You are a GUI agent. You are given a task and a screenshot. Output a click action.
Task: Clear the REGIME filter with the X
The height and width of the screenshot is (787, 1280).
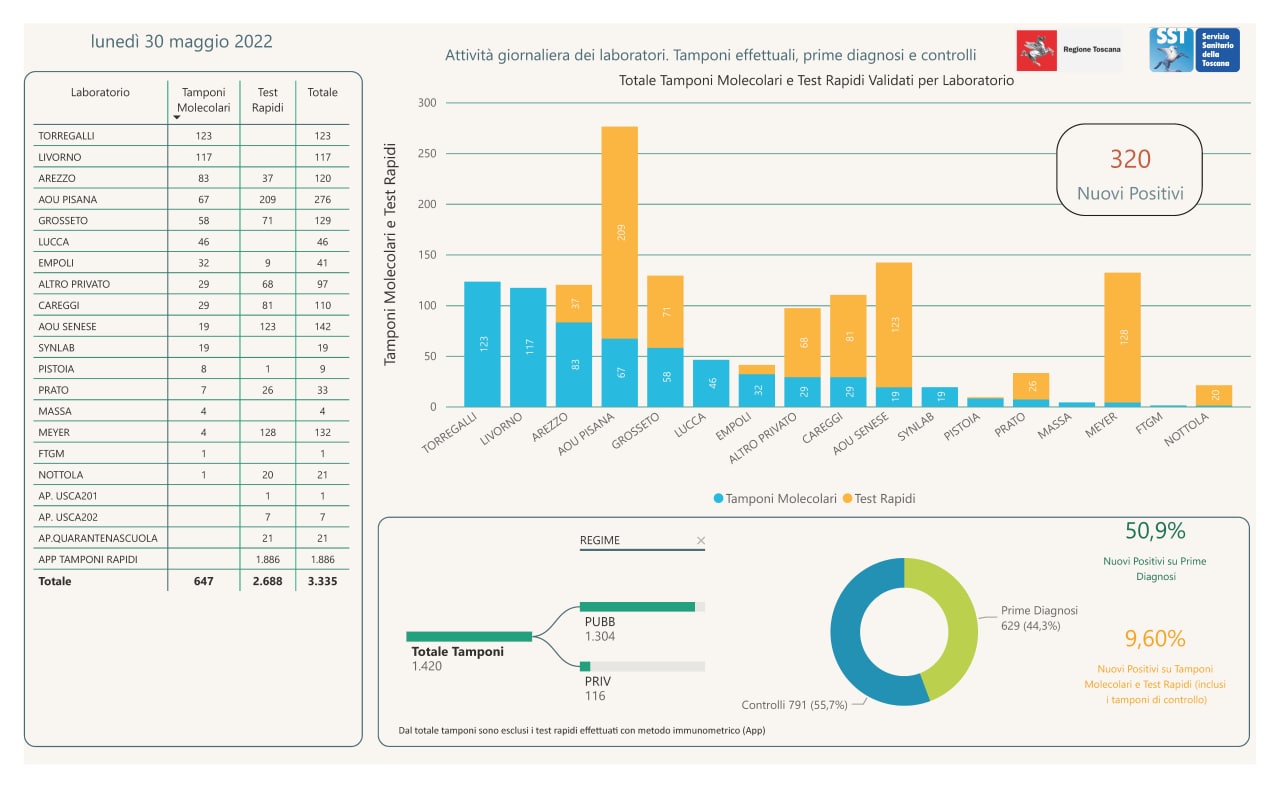(x=701, y=541)
